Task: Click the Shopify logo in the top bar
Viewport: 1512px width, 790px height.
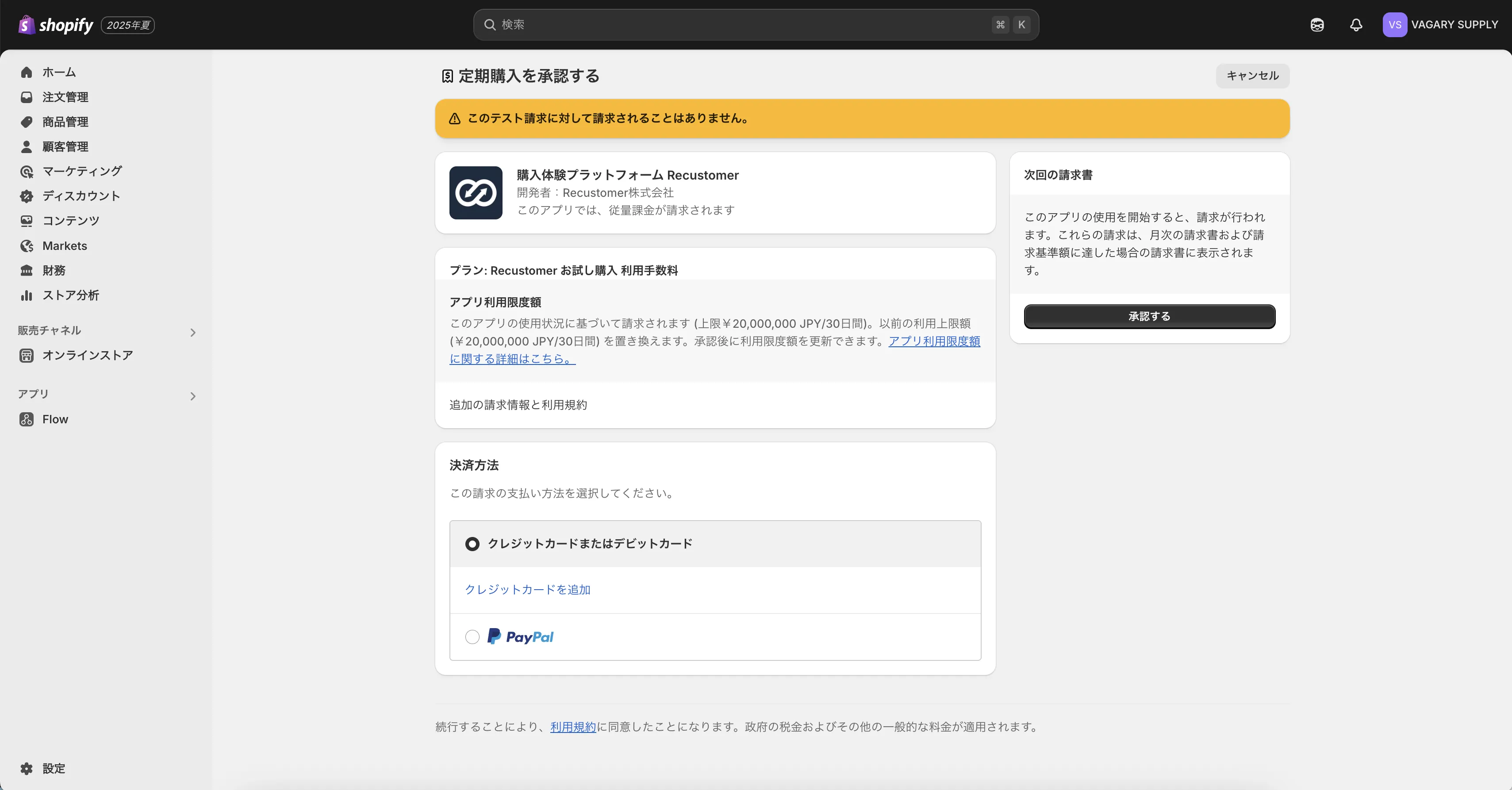Action: [x=56, y=25]
